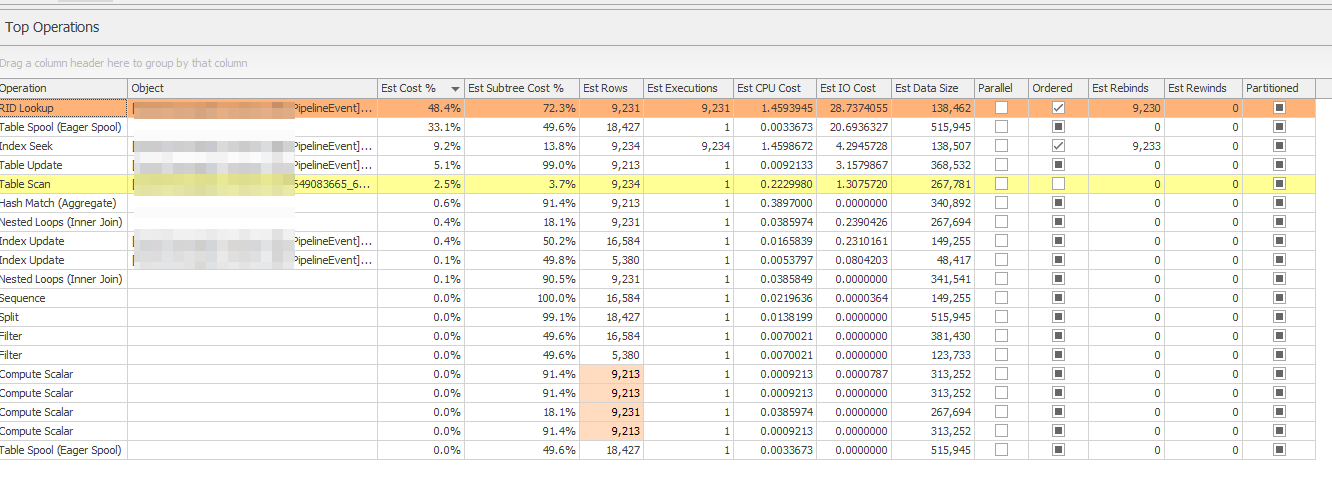This screenshot has width=1332, height=478.
Task: Click the 4.2945728 IO cost cell
Action: 853,146
